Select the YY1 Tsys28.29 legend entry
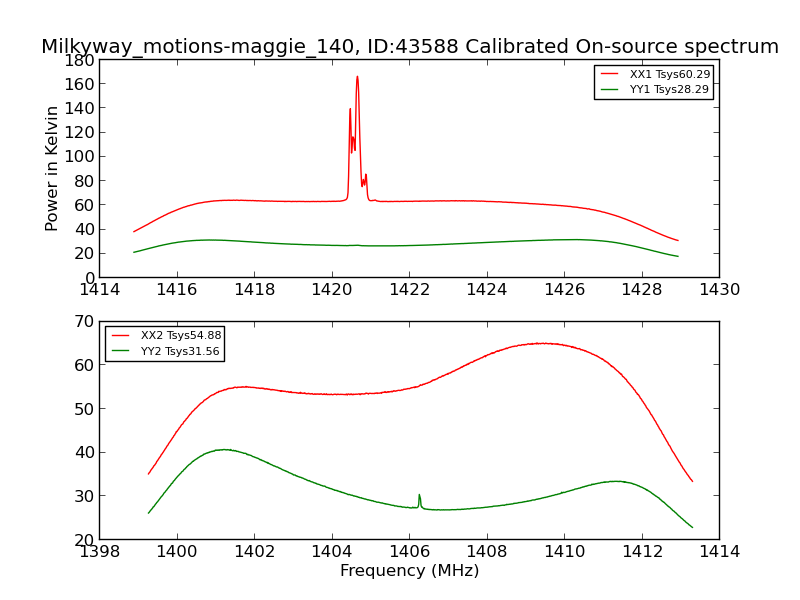The height and width of the screenshot is (600, 800). point(655,89)
